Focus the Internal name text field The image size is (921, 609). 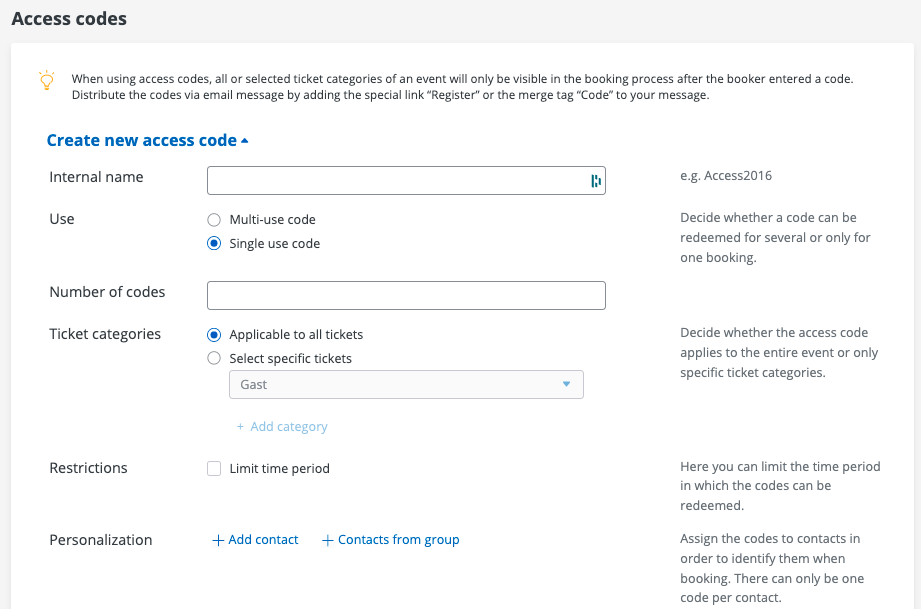point(396,181)
